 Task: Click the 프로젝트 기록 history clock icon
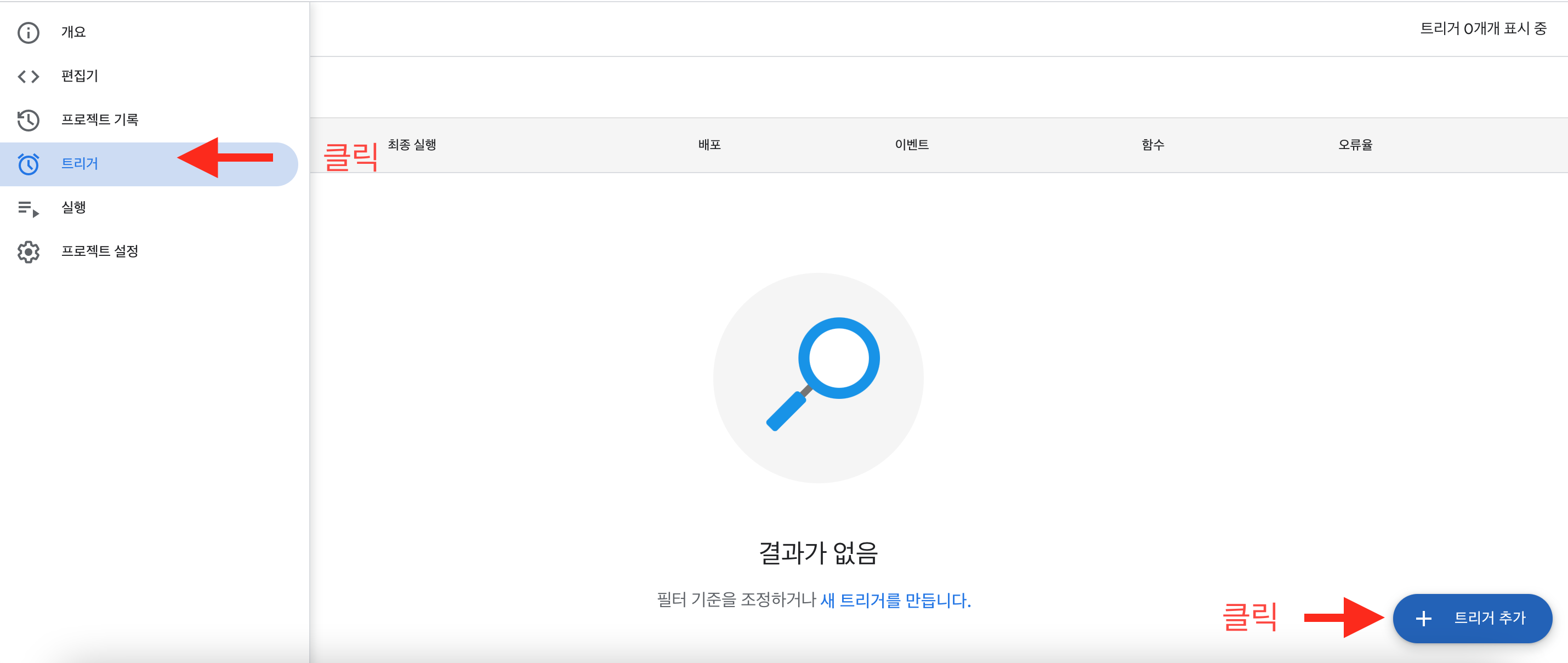[29, 120]
